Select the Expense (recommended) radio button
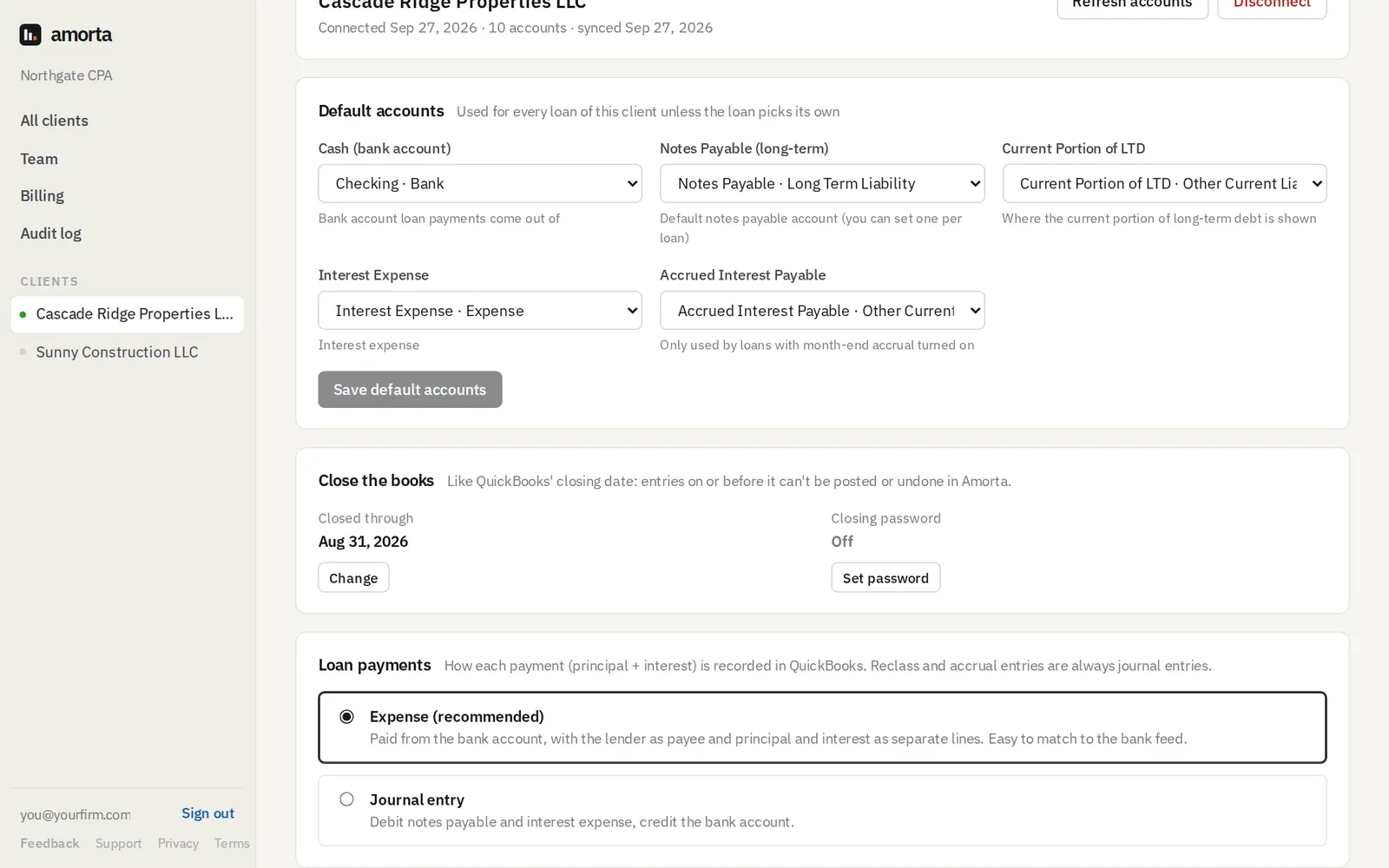 346,717
